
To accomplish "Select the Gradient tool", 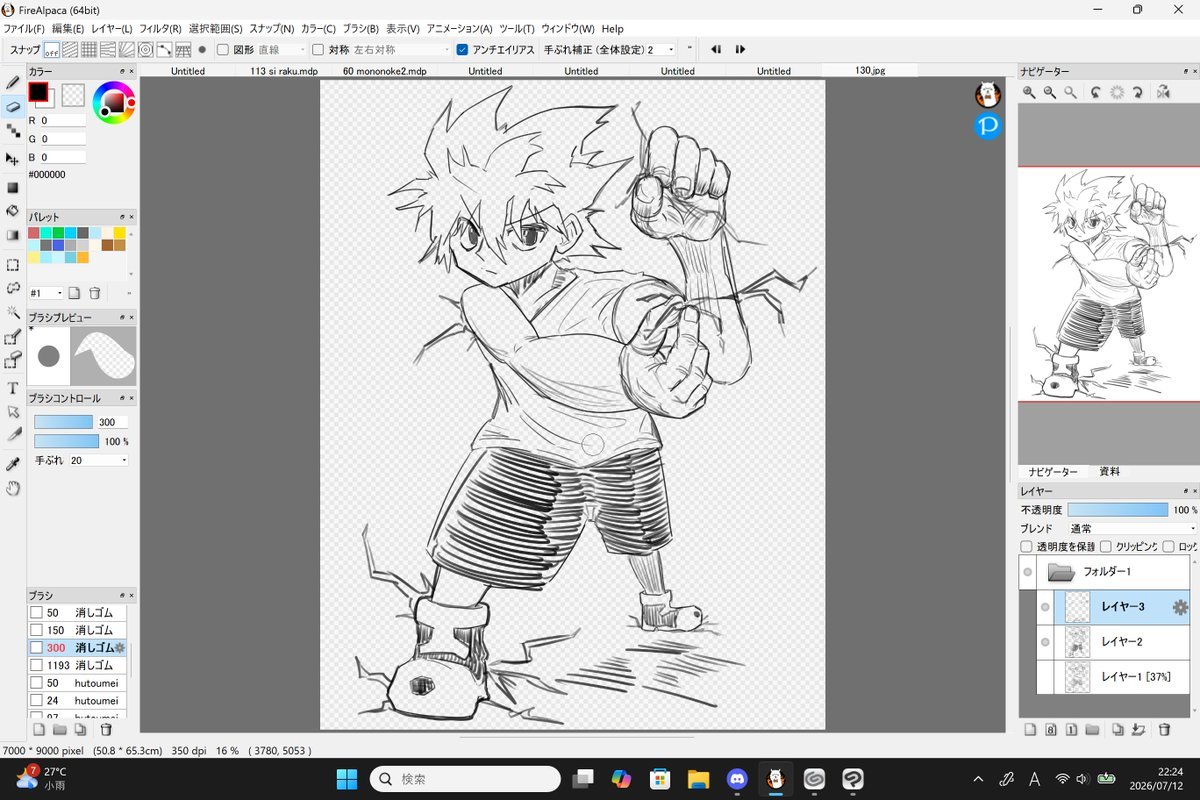I will [x=13, y=235].
